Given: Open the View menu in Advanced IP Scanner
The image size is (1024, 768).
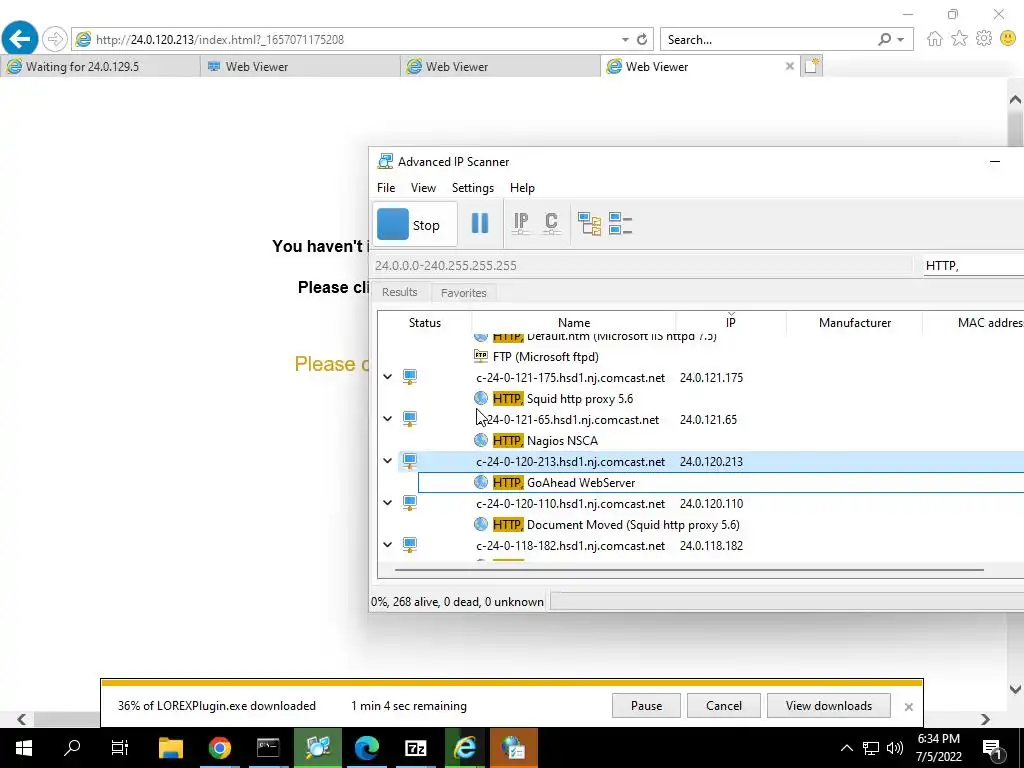Looking at the screenshot, I should point(423,187).
